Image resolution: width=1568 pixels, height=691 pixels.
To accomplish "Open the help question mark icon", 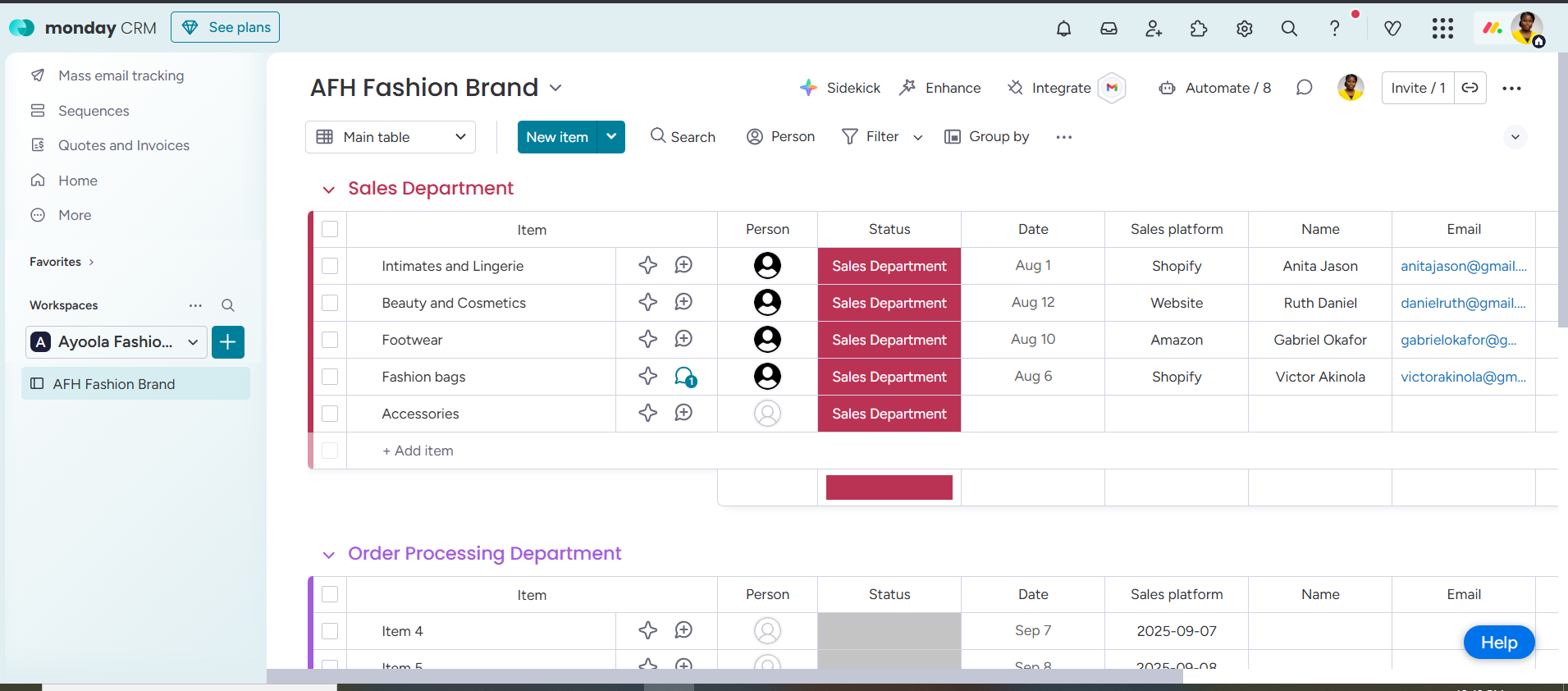I will [1334, 29].
